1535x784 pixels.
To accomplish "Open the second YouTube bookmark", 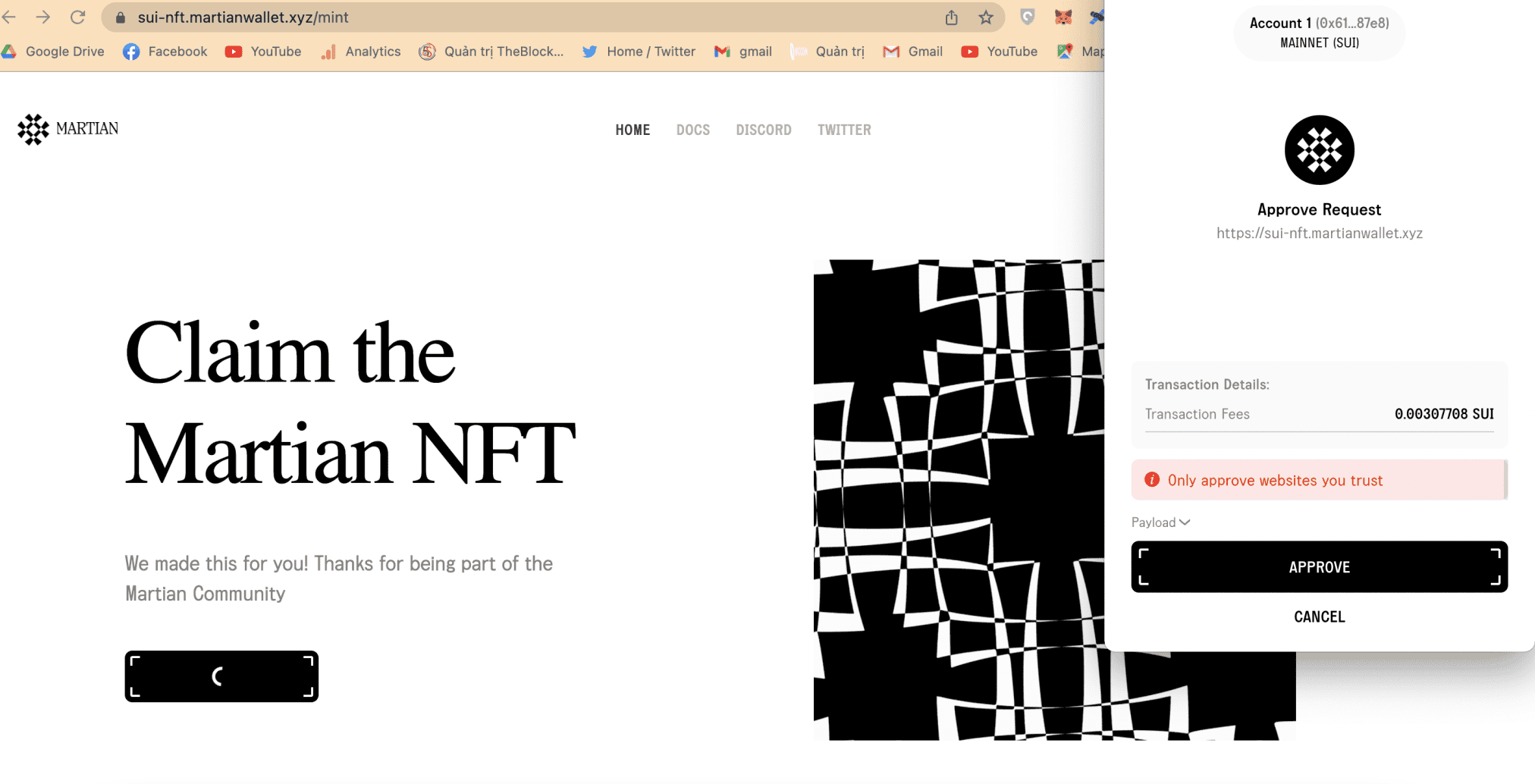I will point(1000,52).
